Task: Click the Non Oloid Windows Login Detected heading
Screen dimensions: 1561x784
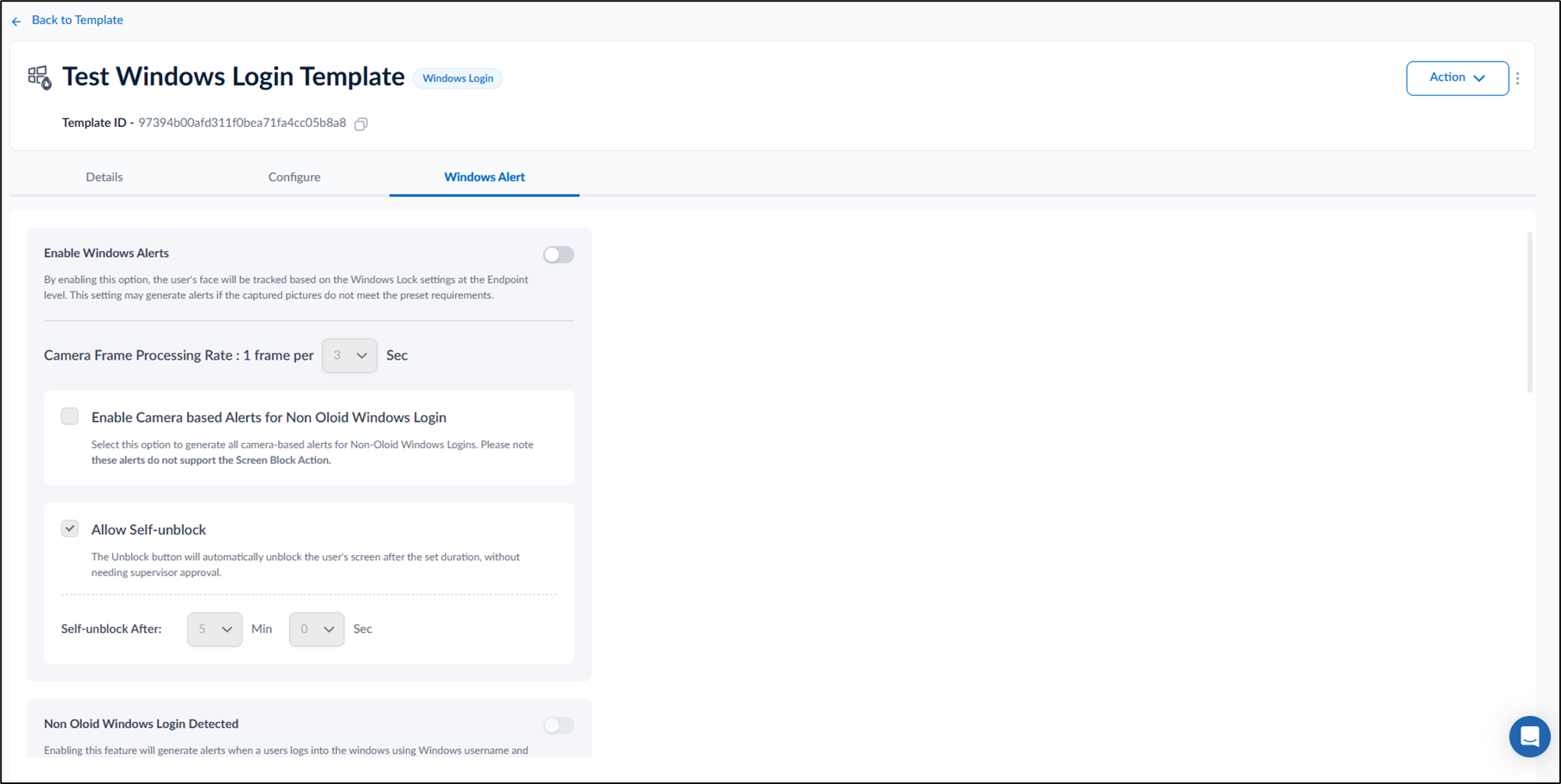Action: pos(141,724)
